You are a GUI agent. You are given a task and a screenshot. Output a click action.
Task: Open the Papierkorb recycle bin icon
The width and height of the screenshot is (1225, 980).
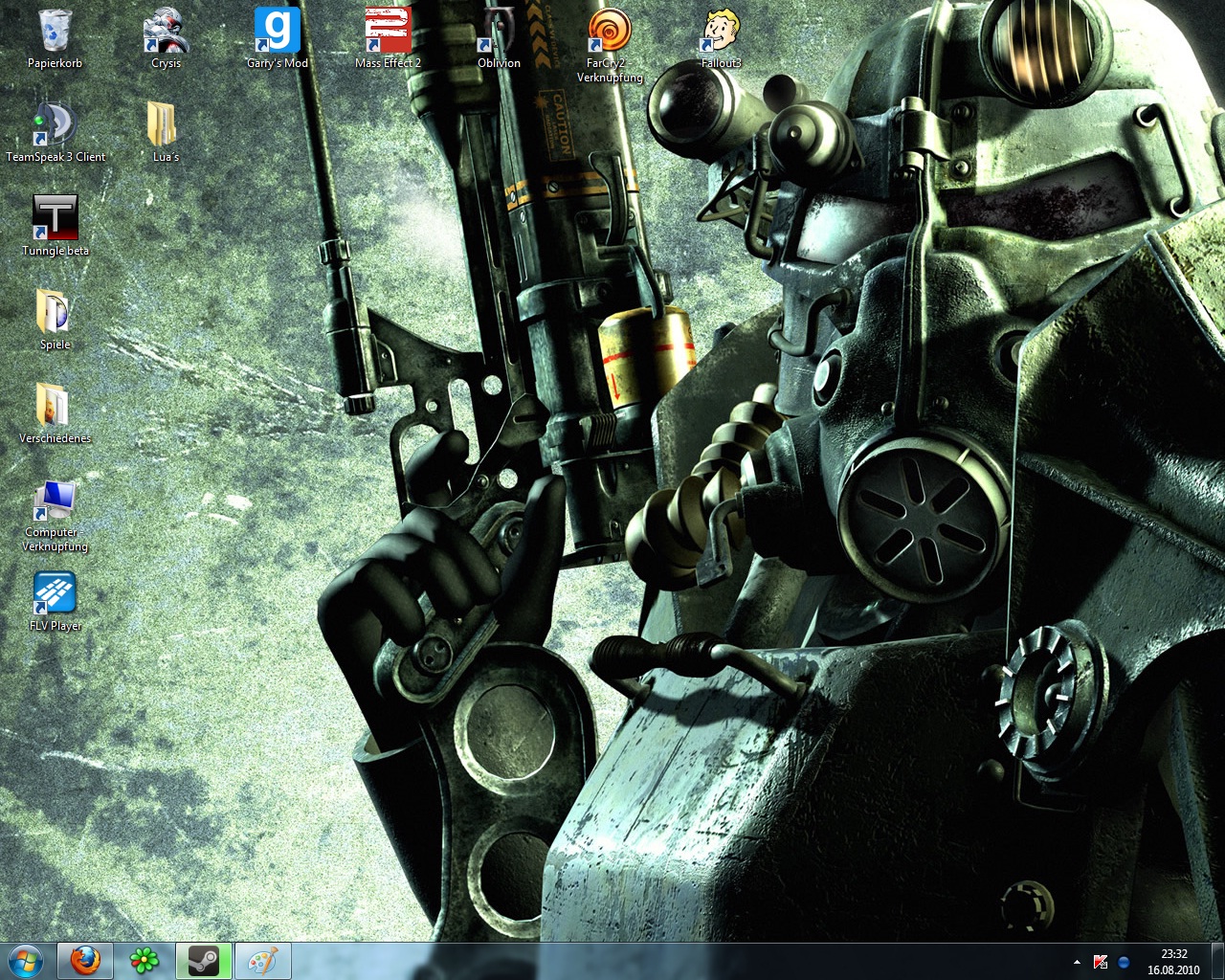(x=55, y=38)
